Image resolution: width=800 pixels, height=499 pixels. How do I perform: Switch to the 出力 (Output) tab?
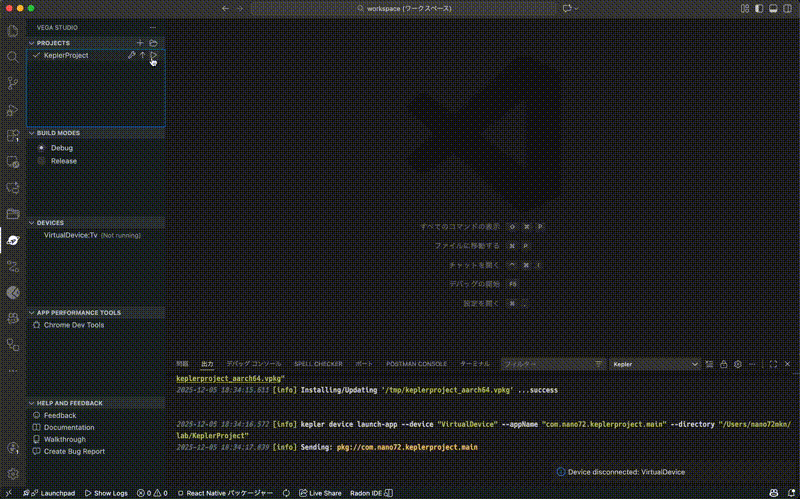pyautogui.click(x=207, y=364)
